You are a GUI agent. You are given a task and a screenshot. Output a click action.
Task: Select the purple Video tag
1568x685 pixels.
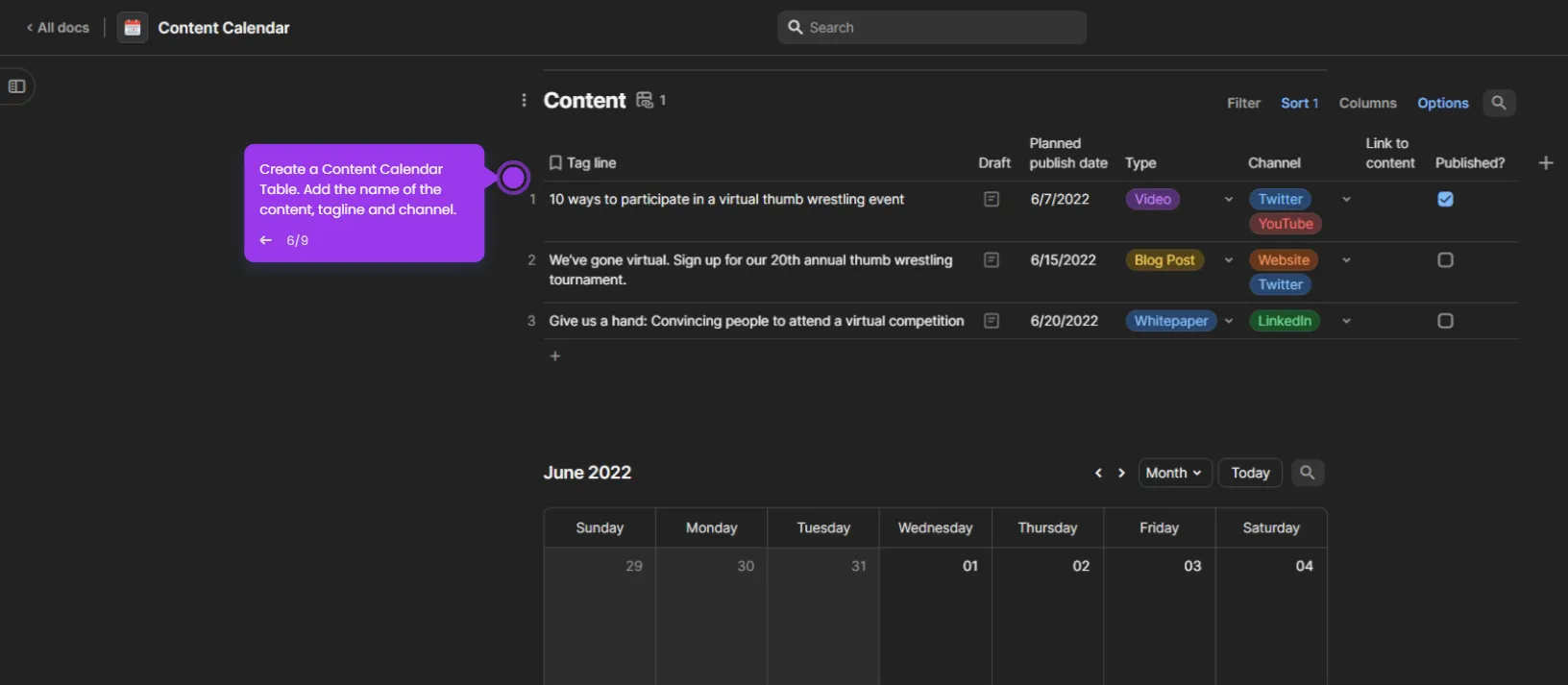coord(1153,199)
